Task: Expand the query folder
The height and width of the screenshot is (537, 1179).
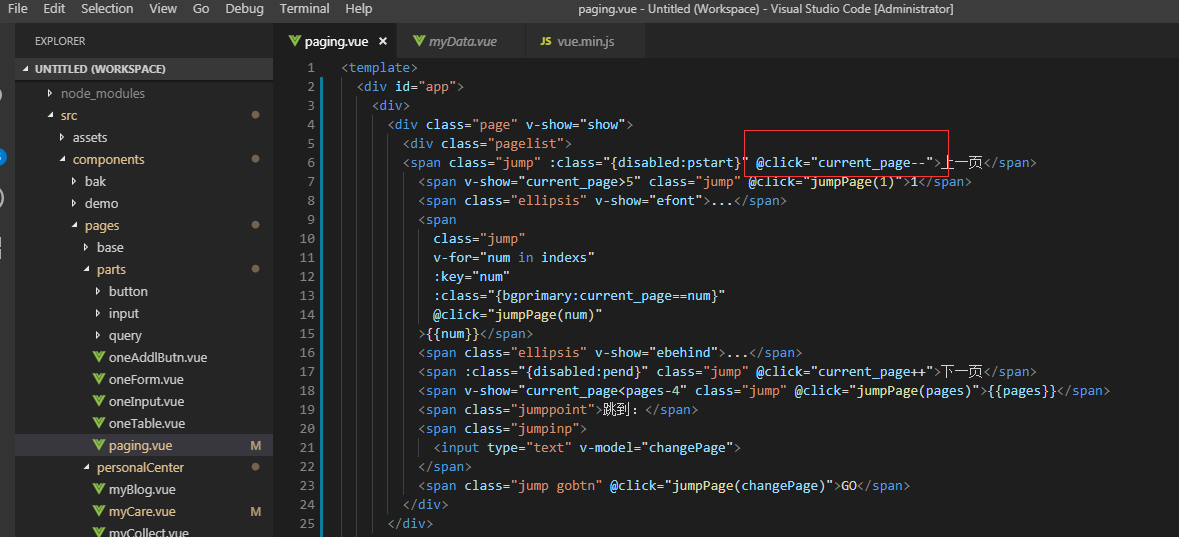Action: click(x=98, y=335)
